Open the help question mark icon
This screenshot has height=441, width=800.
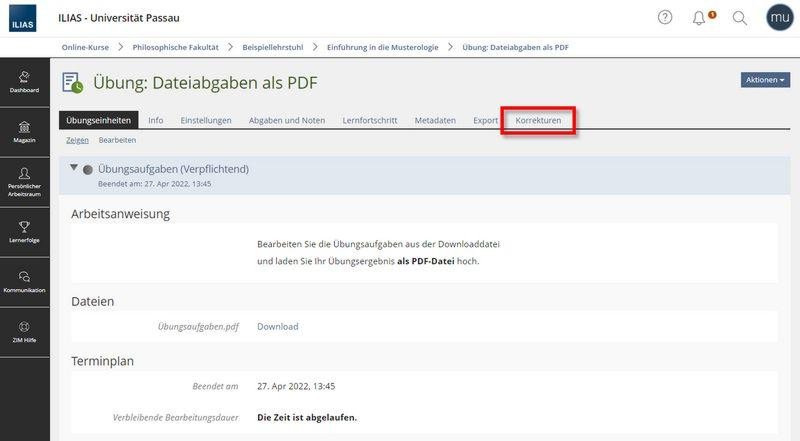(665, 18)
